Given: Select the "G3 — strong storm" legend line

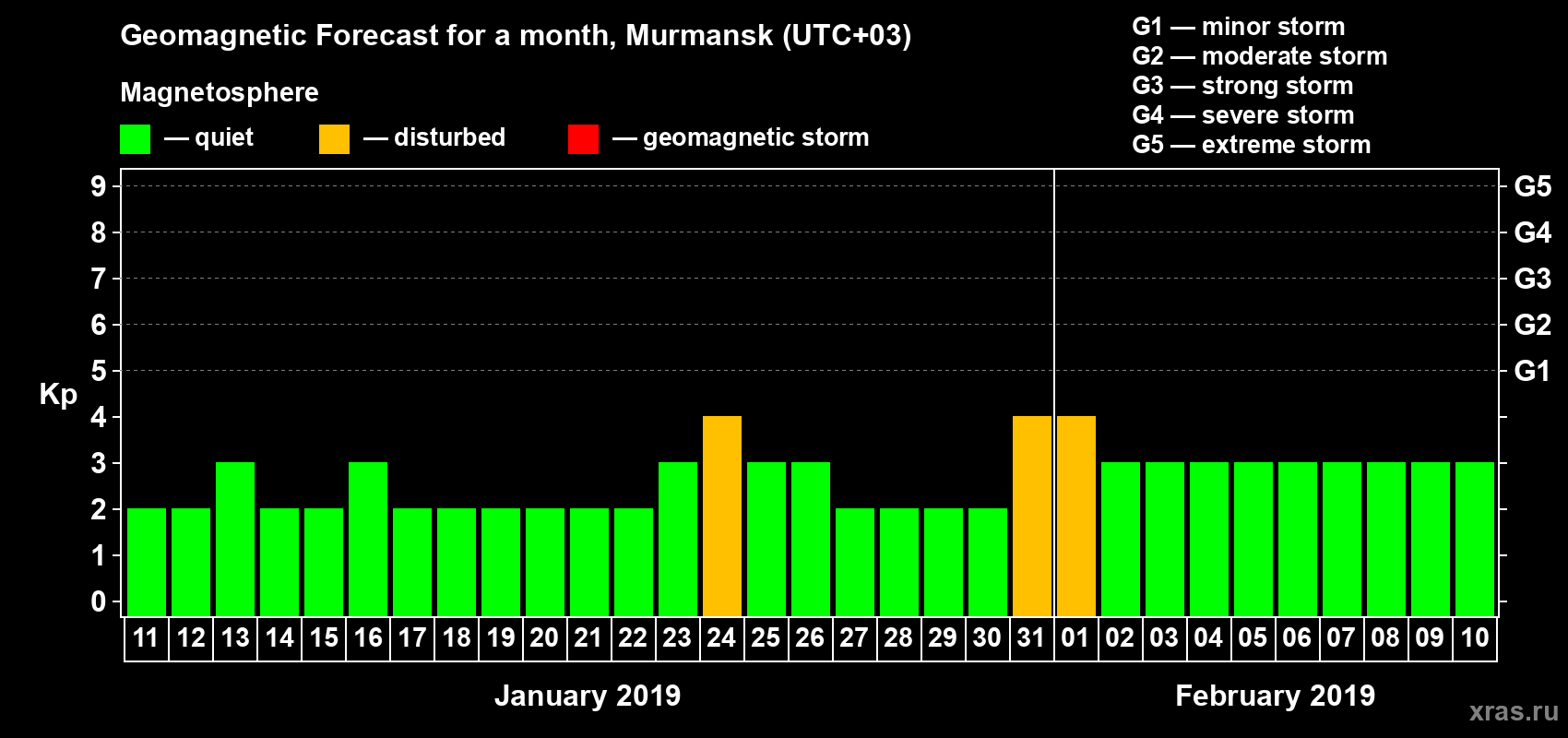Looking at the screenshot, I should point(1242,86).
